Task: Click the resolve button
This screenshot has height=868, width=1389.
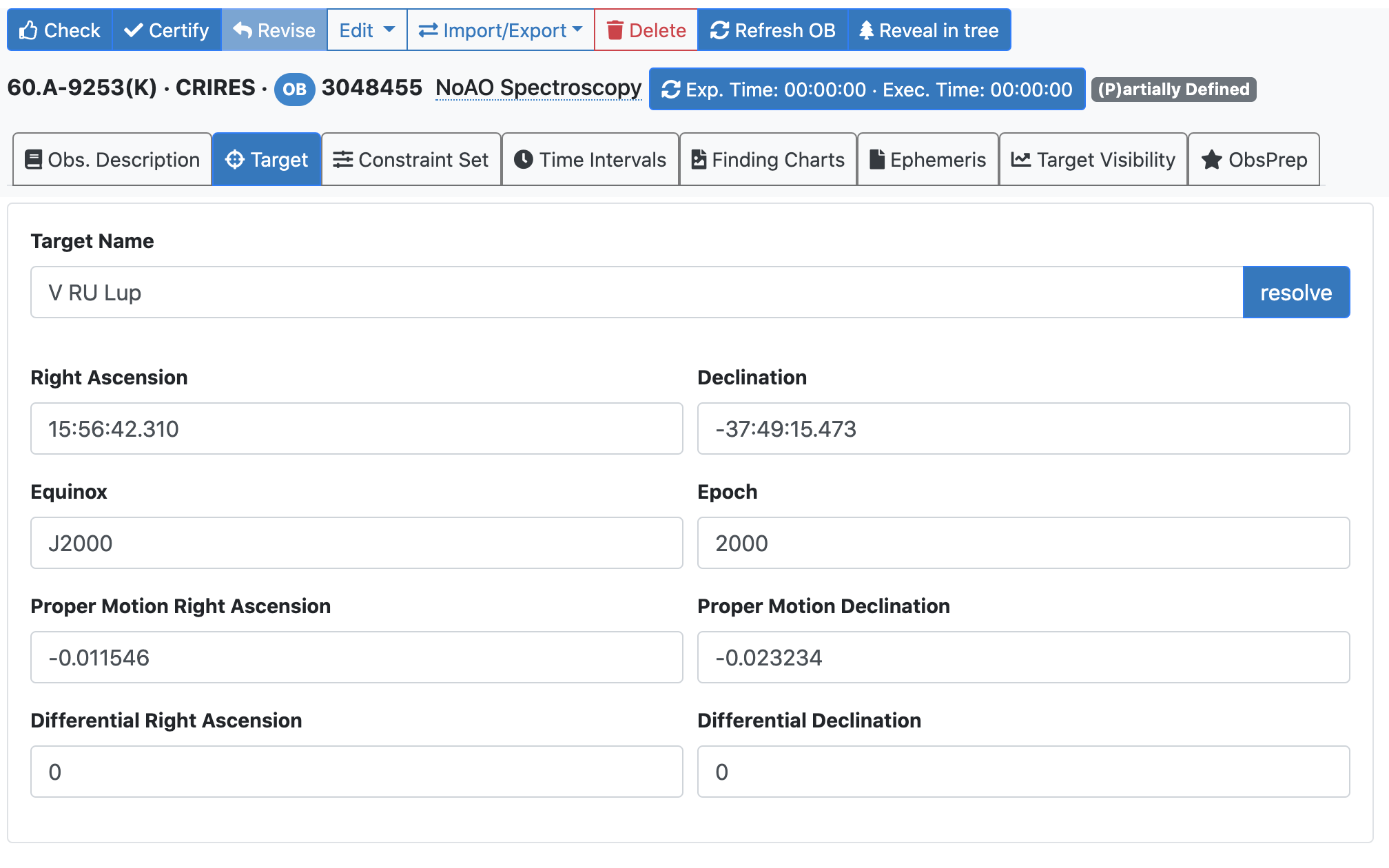Action: coord(1295,293)
